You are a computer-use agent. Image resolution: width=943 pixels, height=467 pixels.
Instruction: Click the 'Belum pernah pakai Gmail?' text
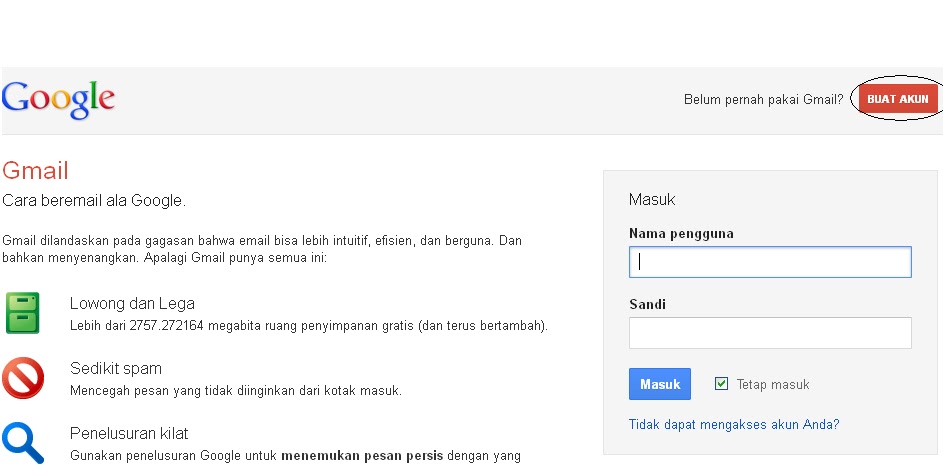pyautogui.click(x=764, y=100)
